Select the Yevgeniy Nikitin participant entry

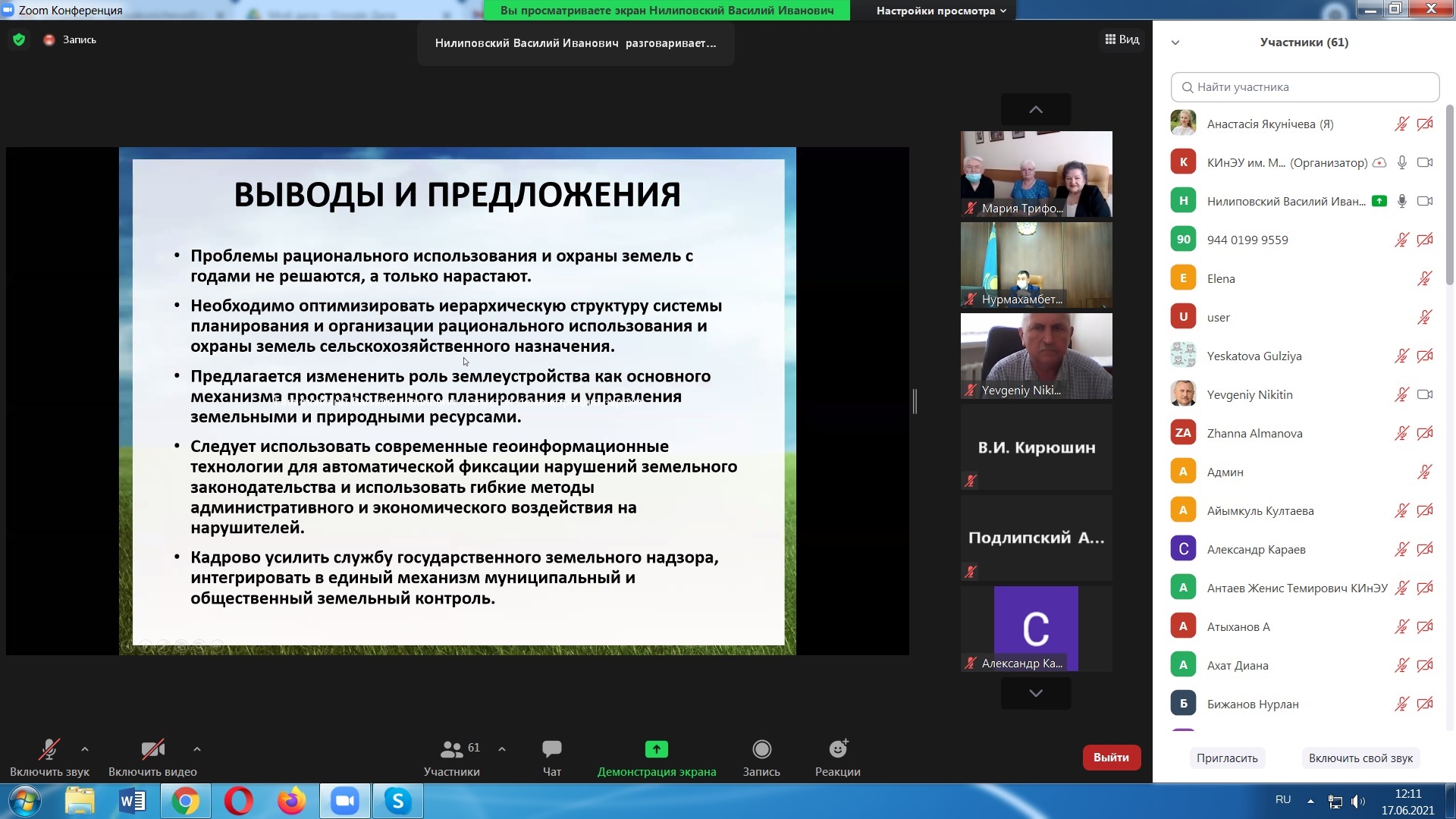pos(1250,394)
